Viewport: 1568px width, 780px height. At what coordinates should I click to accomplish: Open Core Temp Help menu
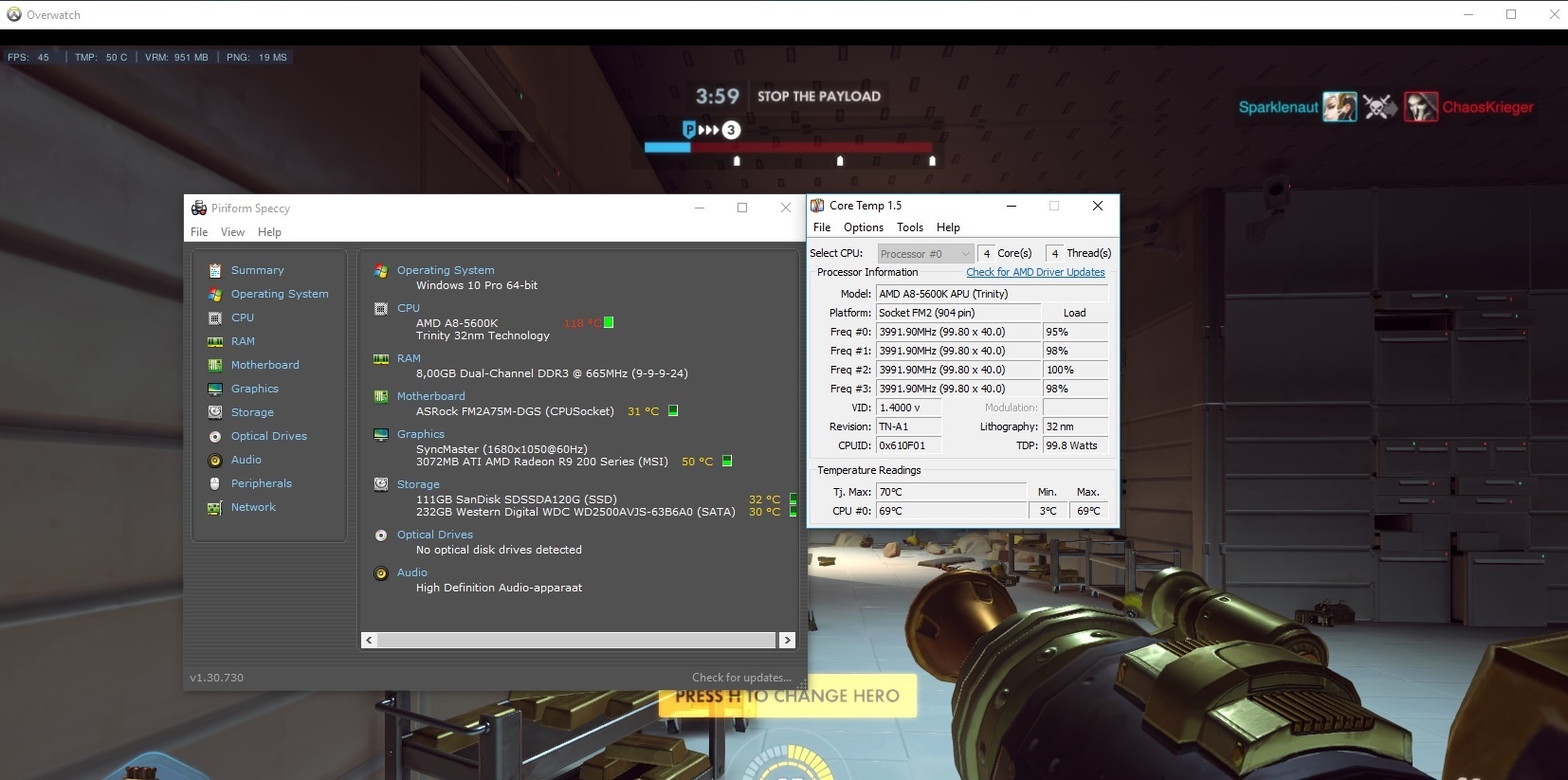[x=948, y=227]
